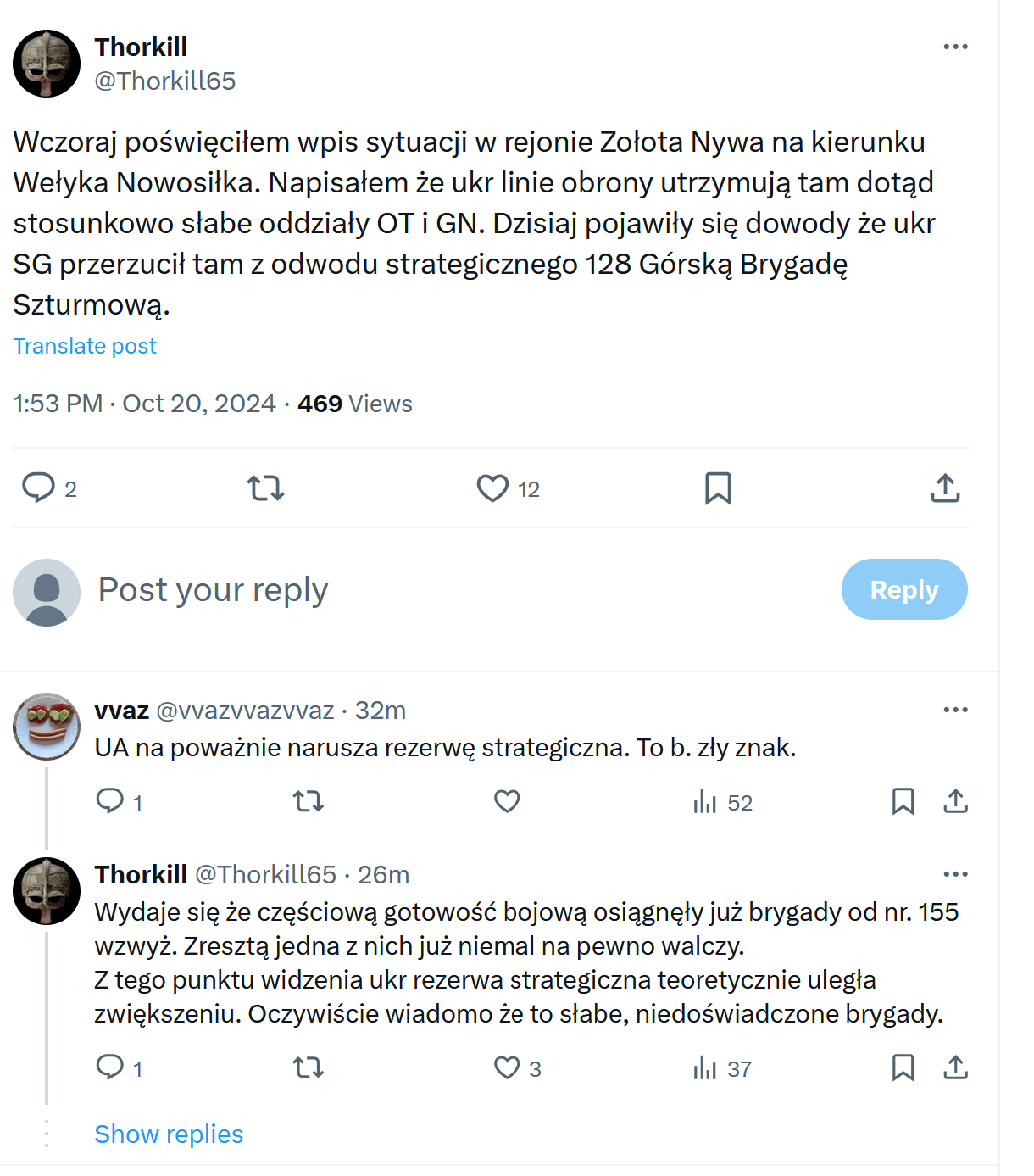Like the main post with 12 likes

coord(492,488)
